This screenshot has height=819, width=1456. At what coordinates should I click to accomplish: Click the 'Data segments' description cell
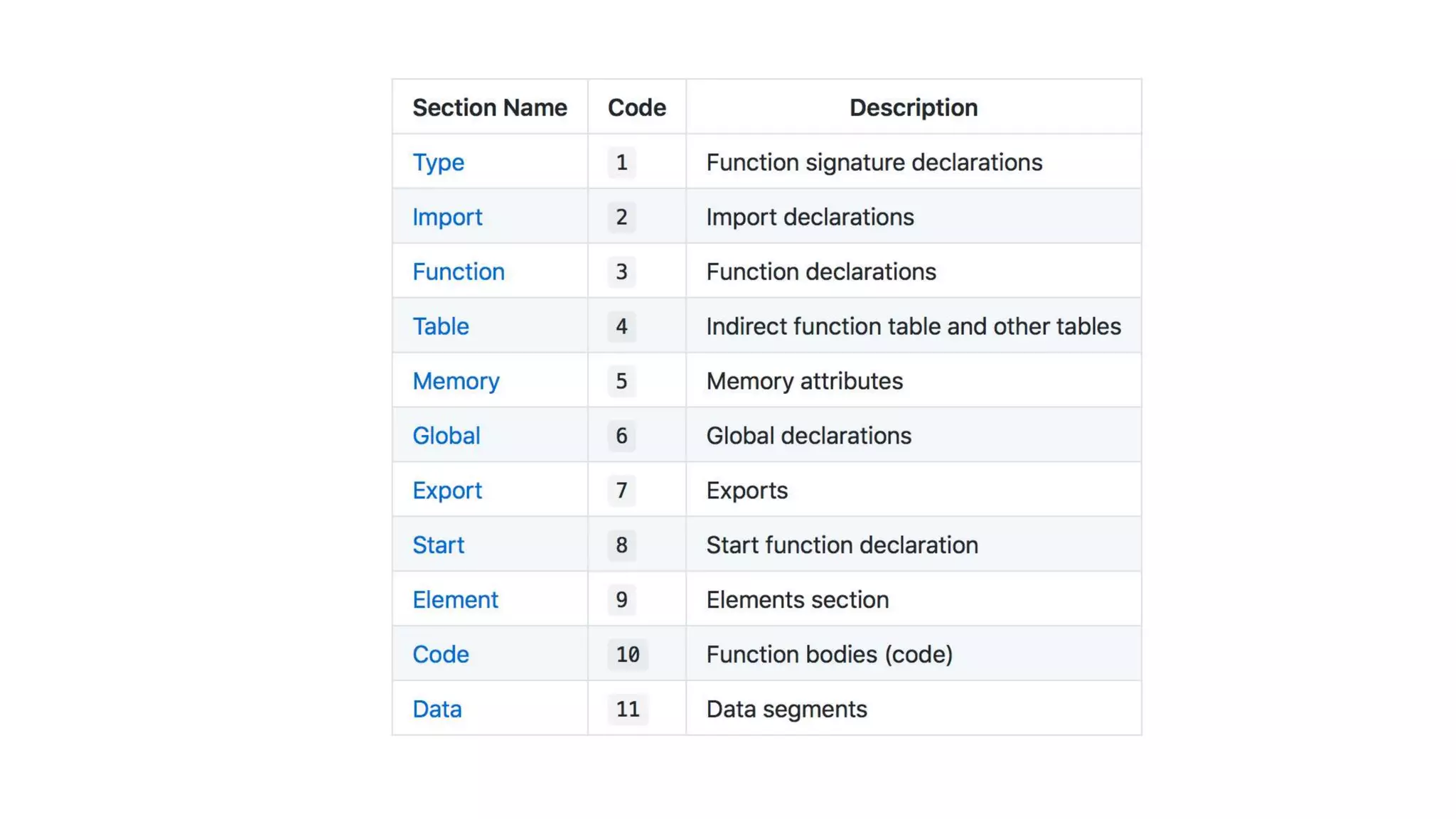click(x=786, y=710)
